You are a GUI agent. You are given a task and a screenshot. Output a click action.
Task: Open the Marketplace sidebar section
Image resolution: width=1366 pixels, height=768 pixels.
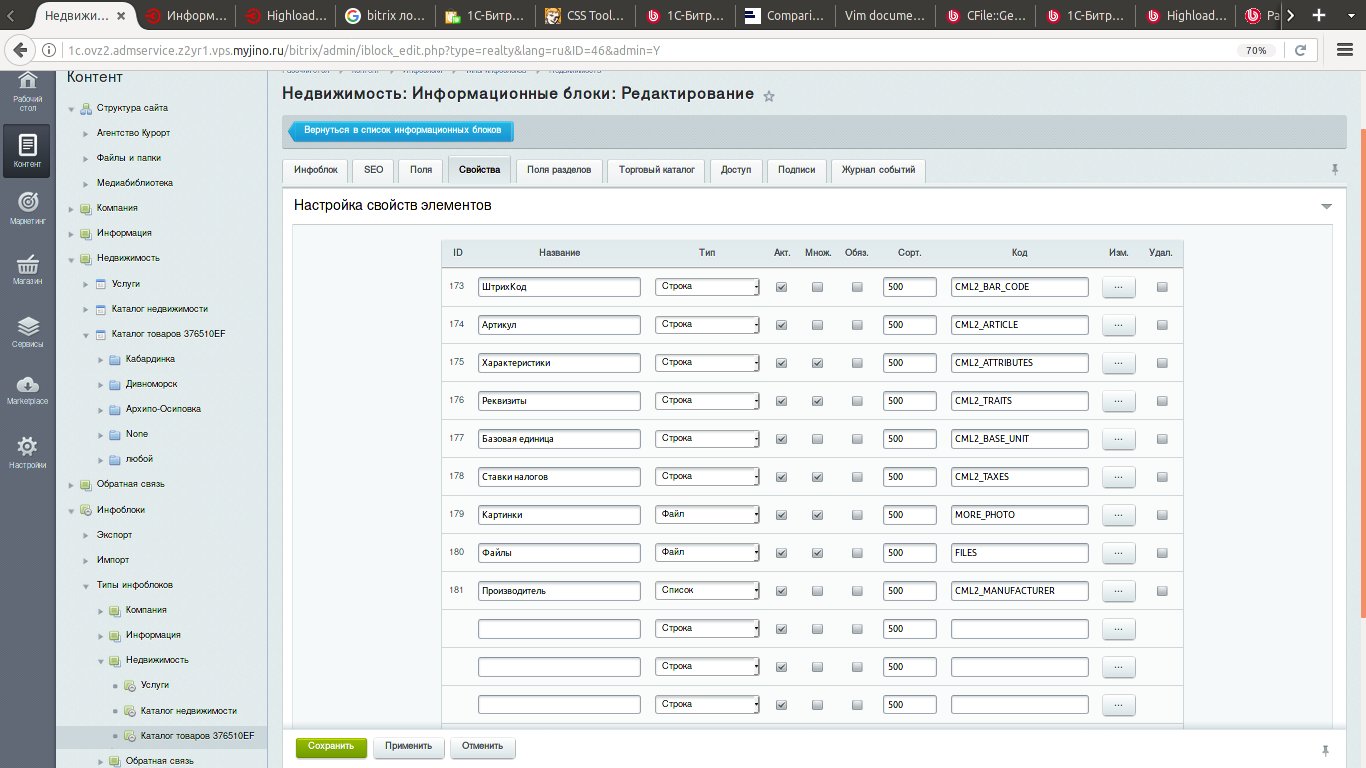coord(28,391)
